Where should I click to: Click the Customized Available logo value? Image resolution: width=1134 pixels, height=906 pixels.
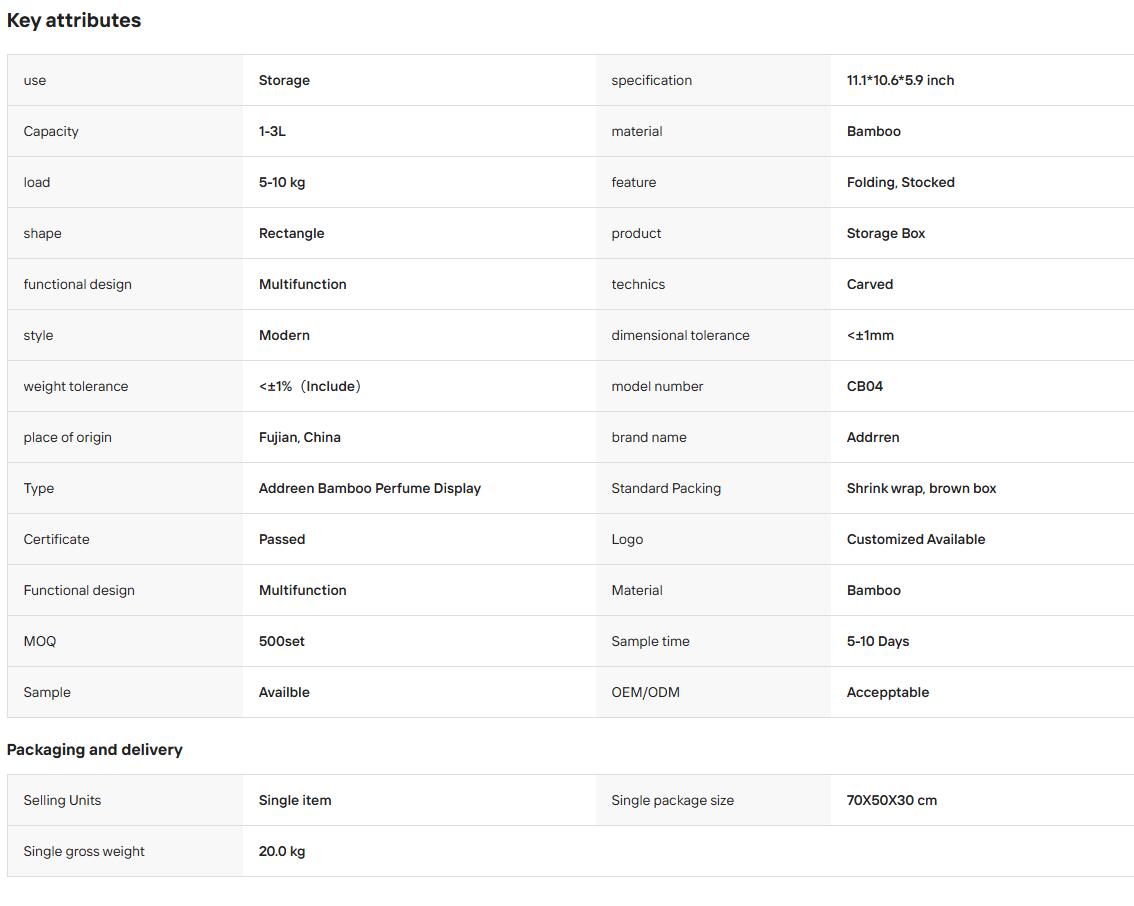pyautogui.click(x=916, y=539)
